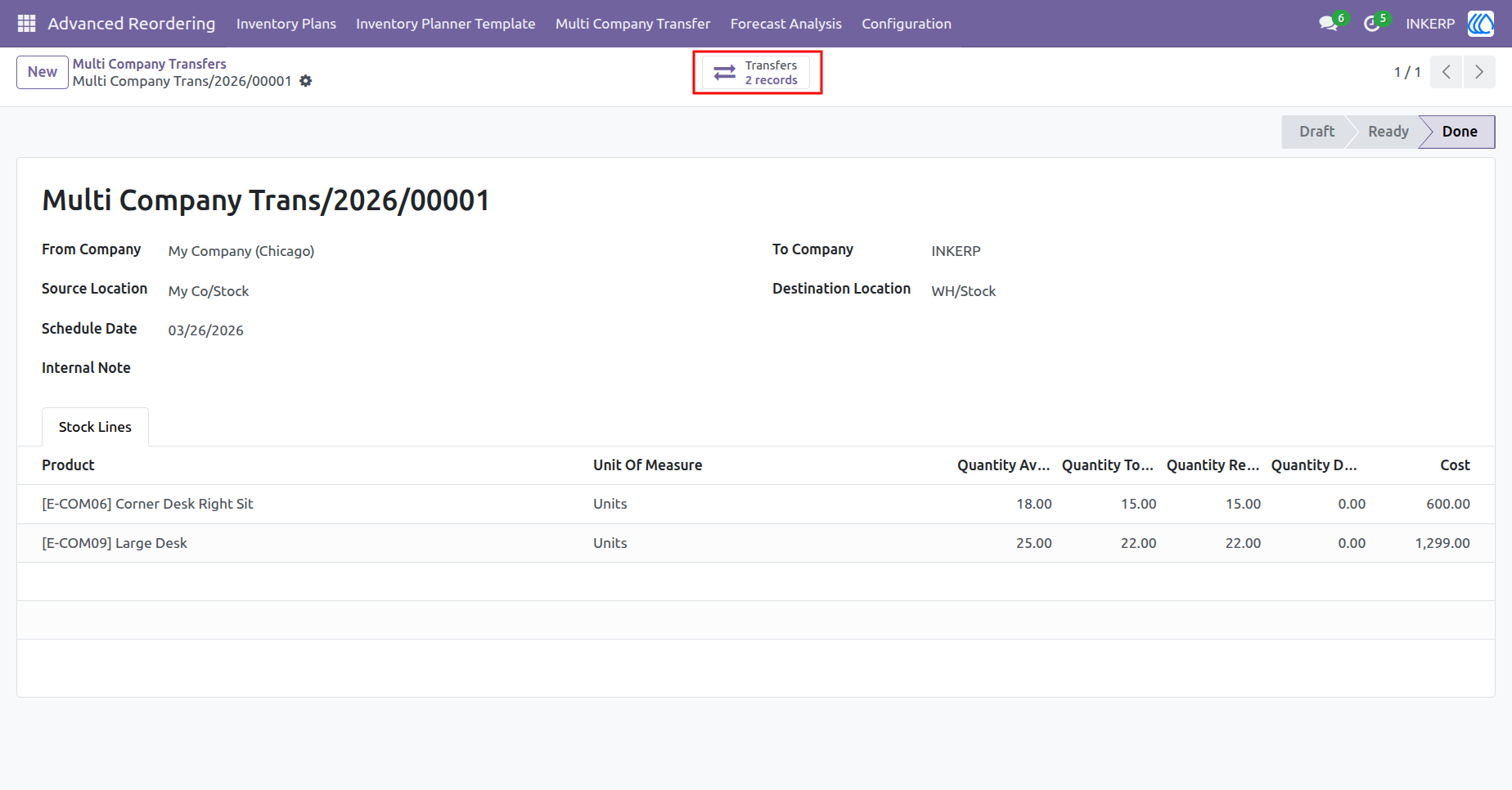Expand the Forecast Analysis menu

click(785, 24)
